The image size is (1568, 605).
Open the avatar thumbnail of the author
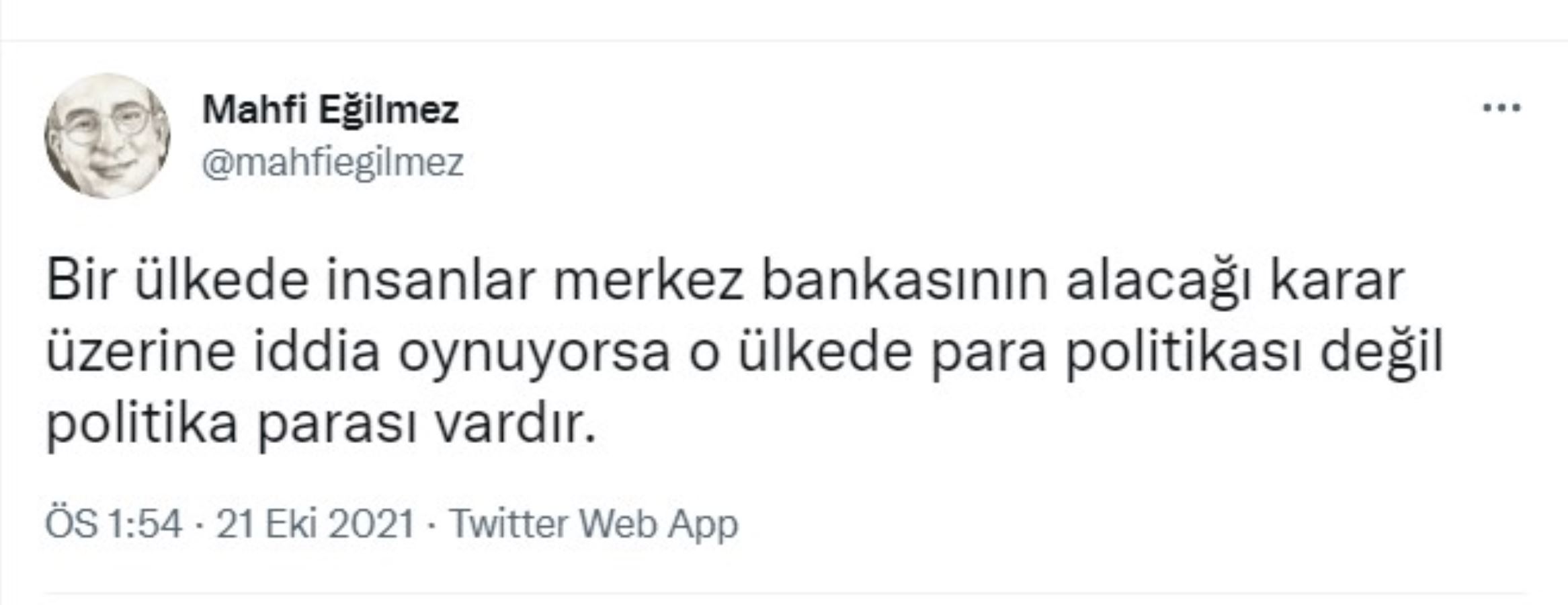pyautogui.click(x=110, y=134)
